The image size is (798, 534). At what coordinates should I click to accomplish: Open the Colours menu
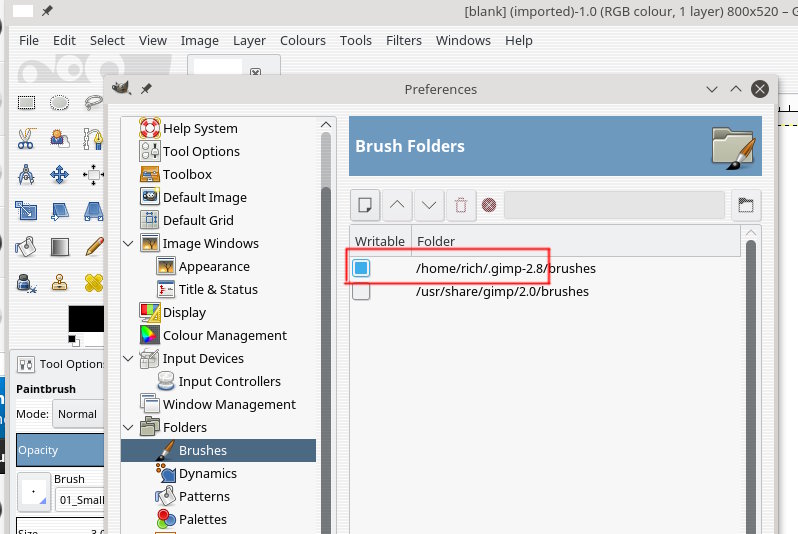pyautogui.click(x=302, y=40)
